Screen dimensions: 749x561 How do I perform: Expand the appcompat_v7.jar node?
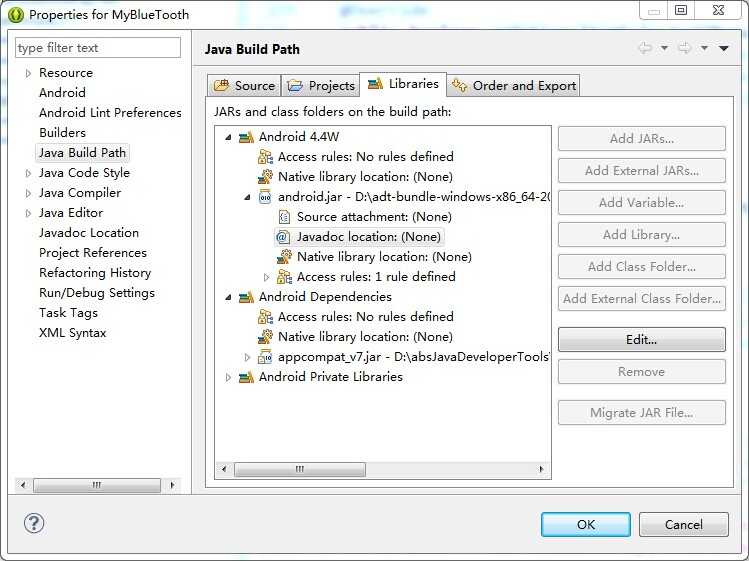click(x=247, y=357)
